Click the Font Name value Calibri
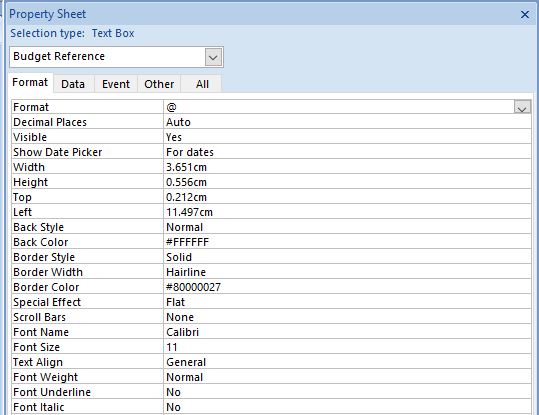Viewport: 539px width, 415px height. tap(347, 332)
